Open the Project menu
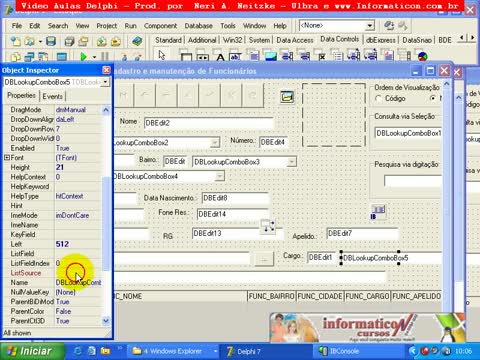The width and height of the screenshot is (480, 360). (107, 26)
